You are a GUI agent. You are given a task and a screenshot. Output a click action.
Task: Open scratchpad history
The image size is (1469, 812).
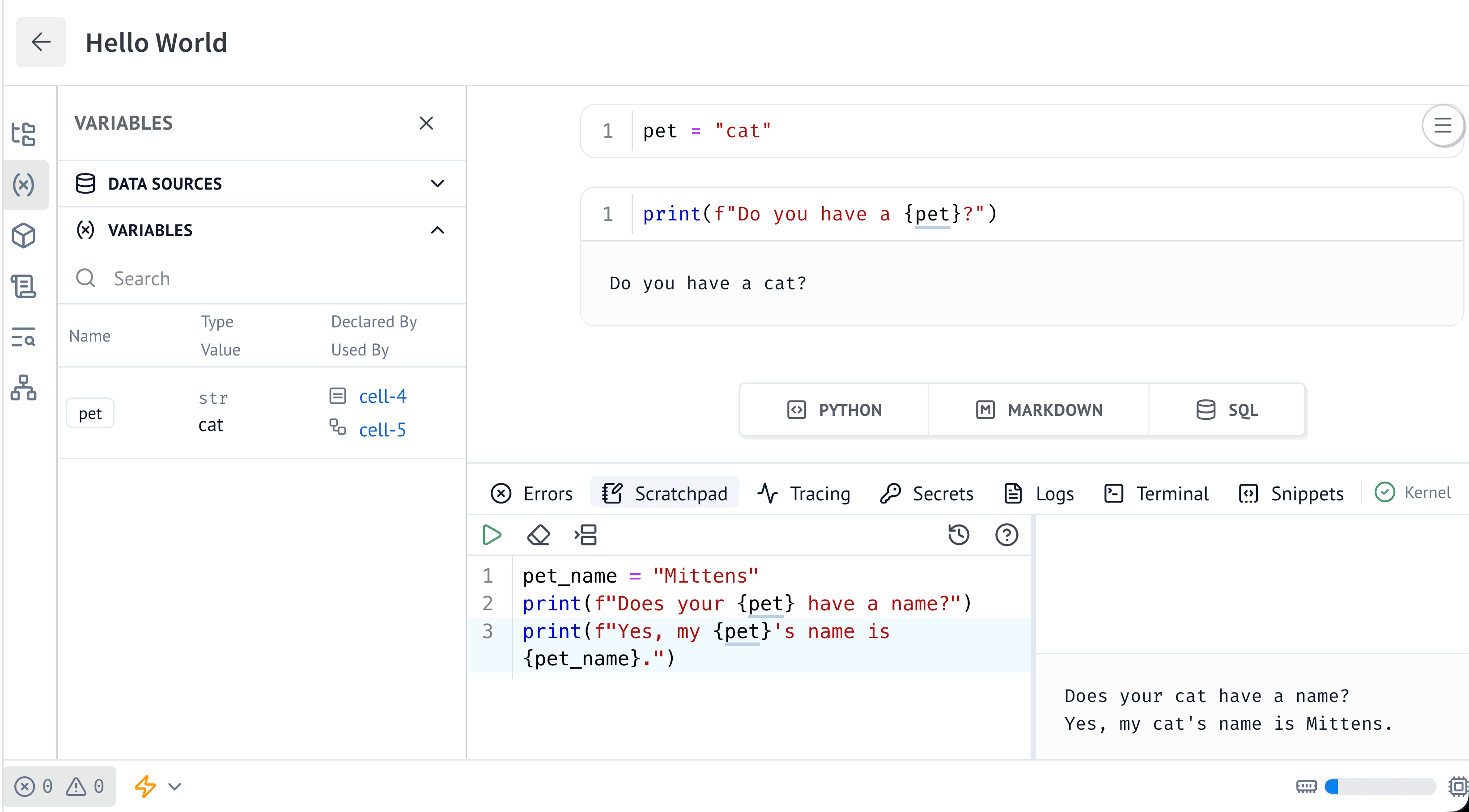click(x=959, y=535)
